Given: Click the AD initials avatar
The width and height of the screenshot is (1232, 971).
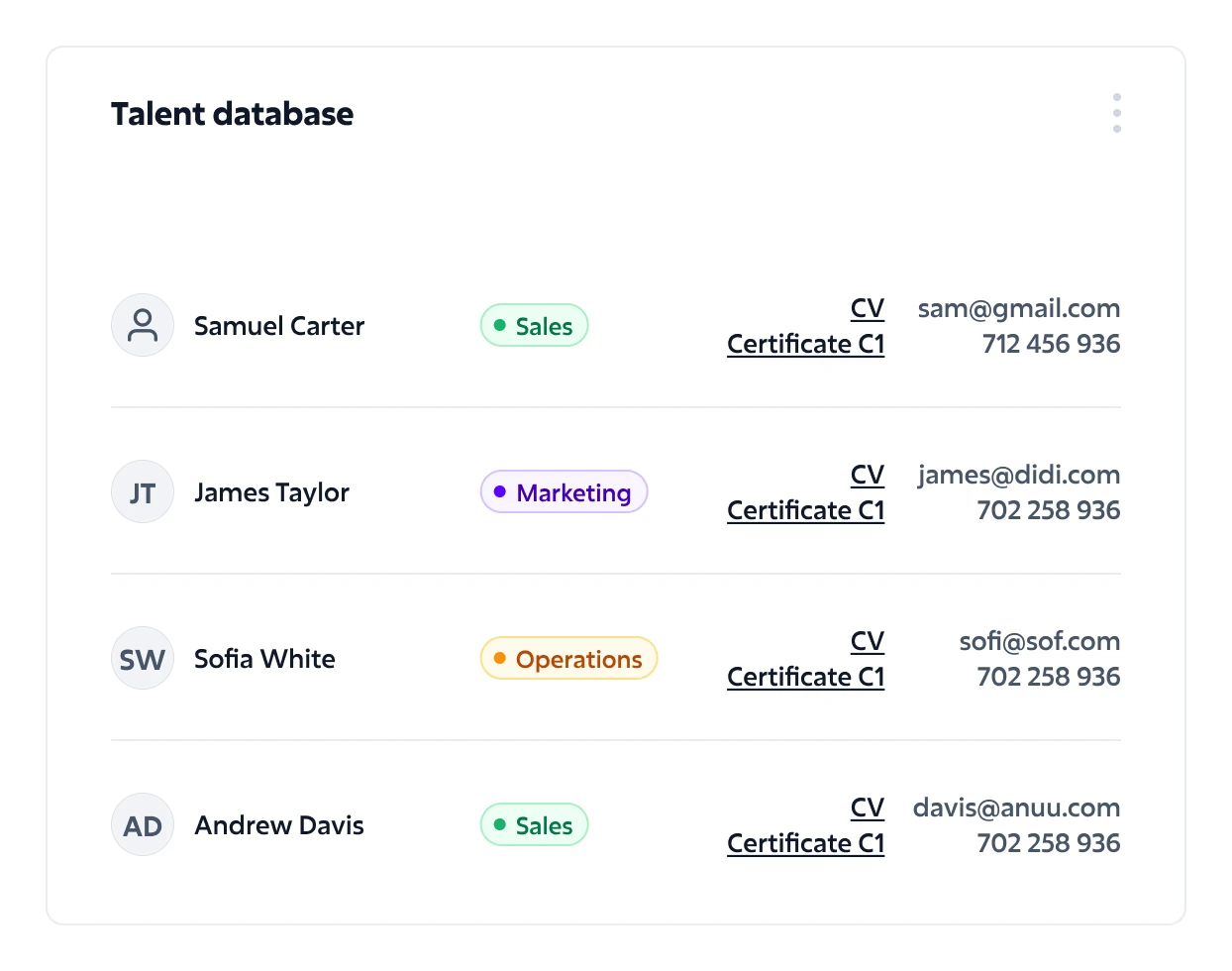Looking at the screenshot, I should point(143,824).
